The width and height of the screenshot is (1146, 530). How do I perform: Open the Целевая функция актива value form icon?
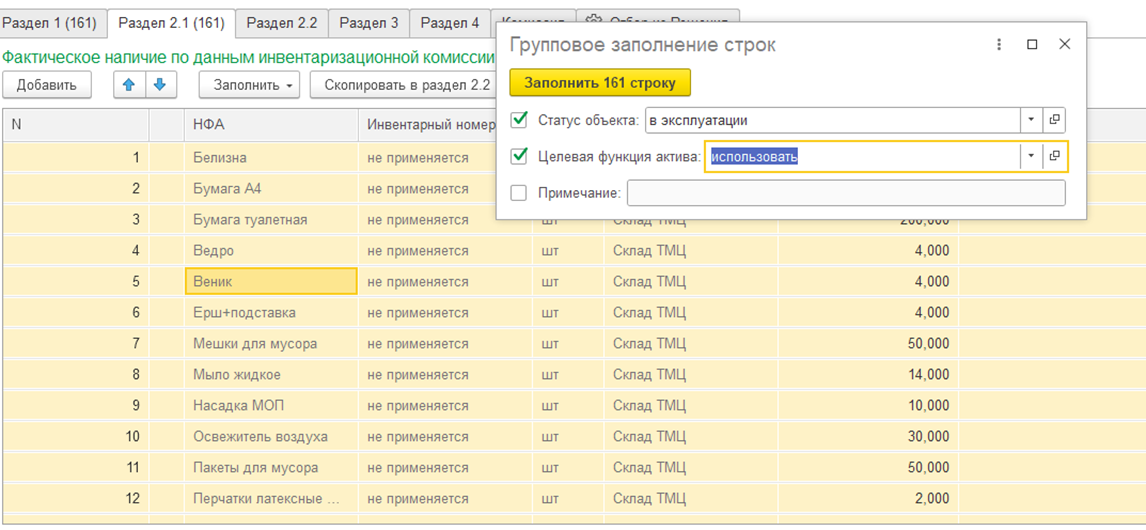pos(1055,156)
